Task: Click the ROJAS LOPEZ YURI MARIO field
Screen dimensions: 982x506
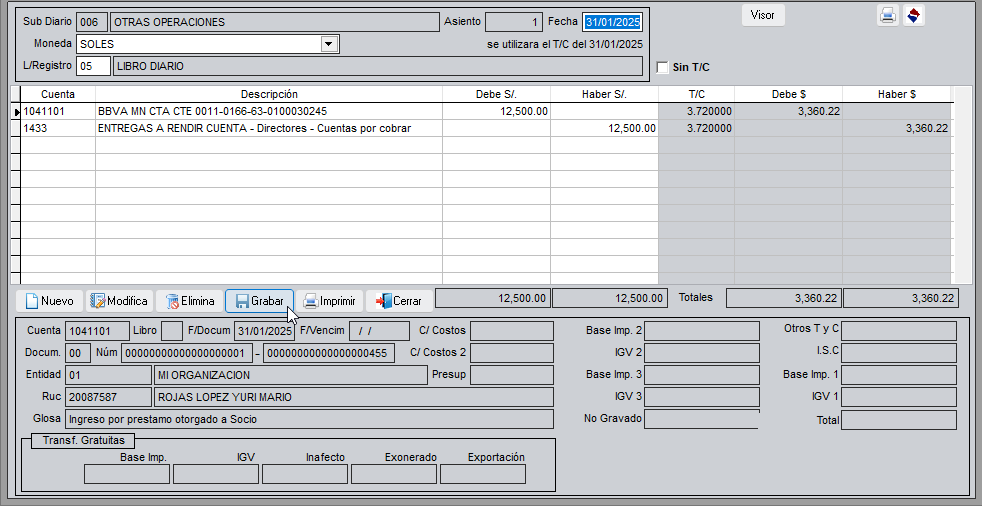Action: pyautogui.click(x=353, y=397)
